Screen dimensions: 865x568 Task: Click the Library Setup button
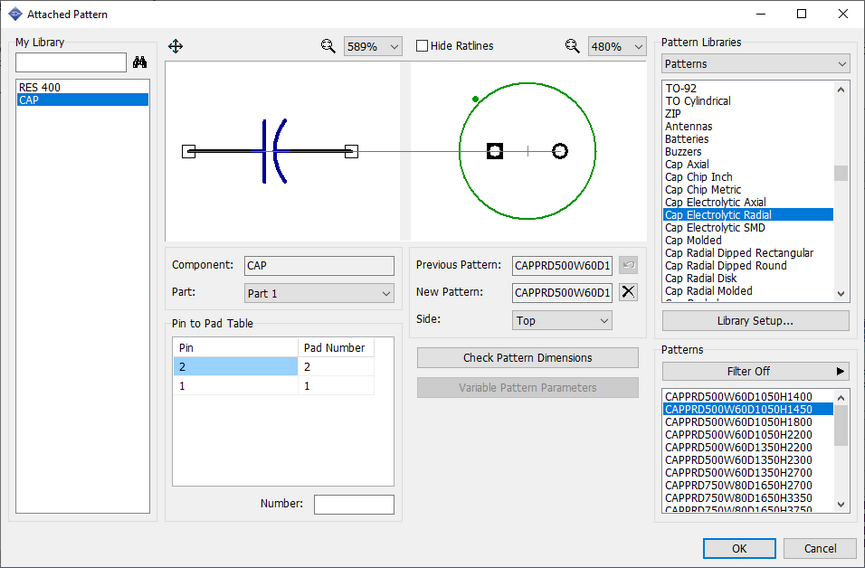[x=755, y=320]
